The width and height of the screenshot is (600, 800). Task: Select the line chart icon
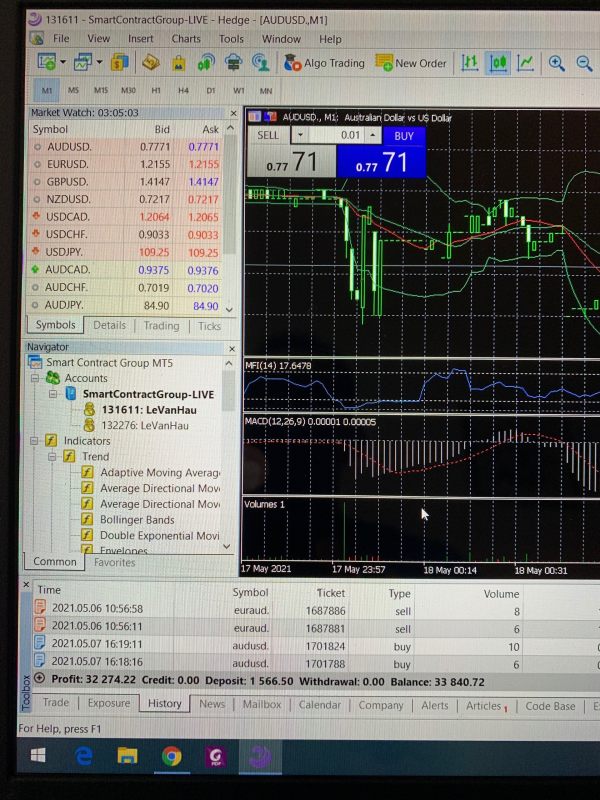(x=526, y=63)
